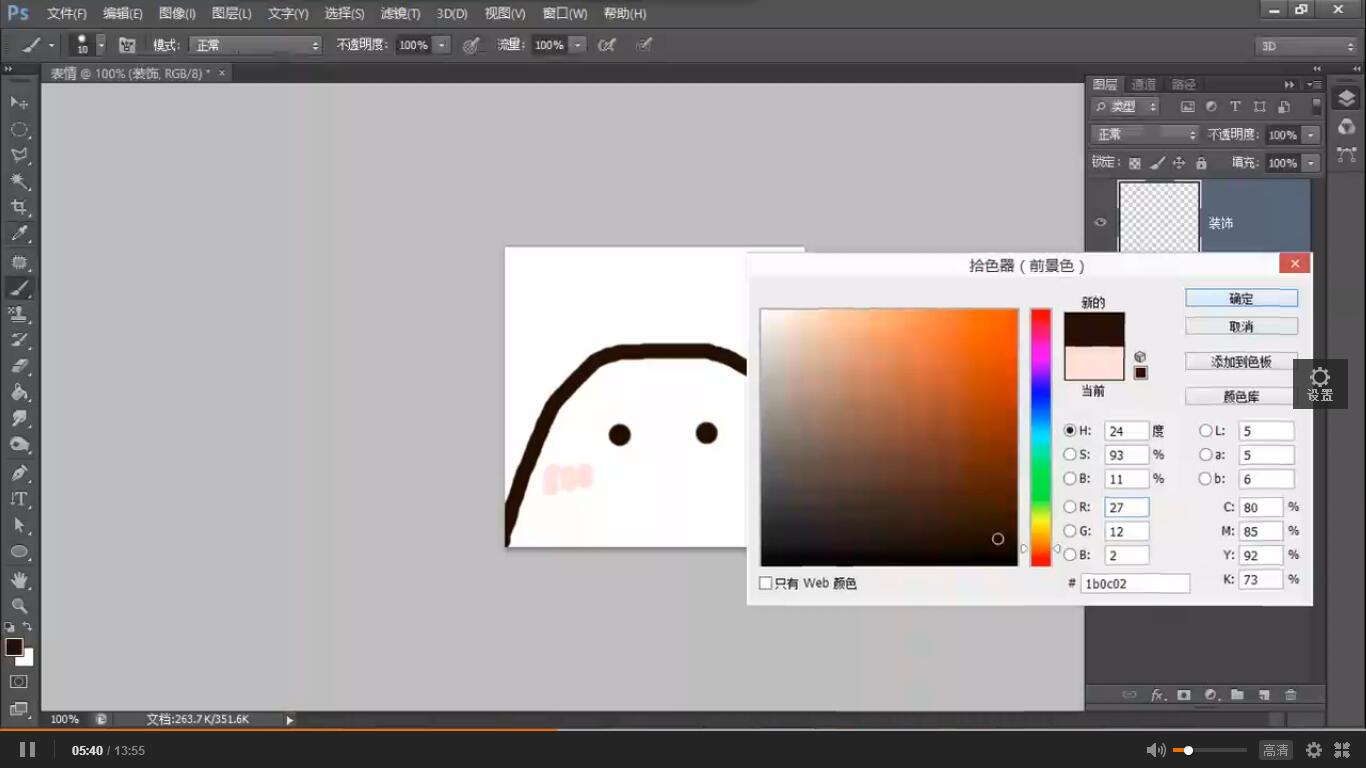This screenshot has width=1366, height=768.
Task: Select the Zoom tool
Action: (x=19, y=605)
